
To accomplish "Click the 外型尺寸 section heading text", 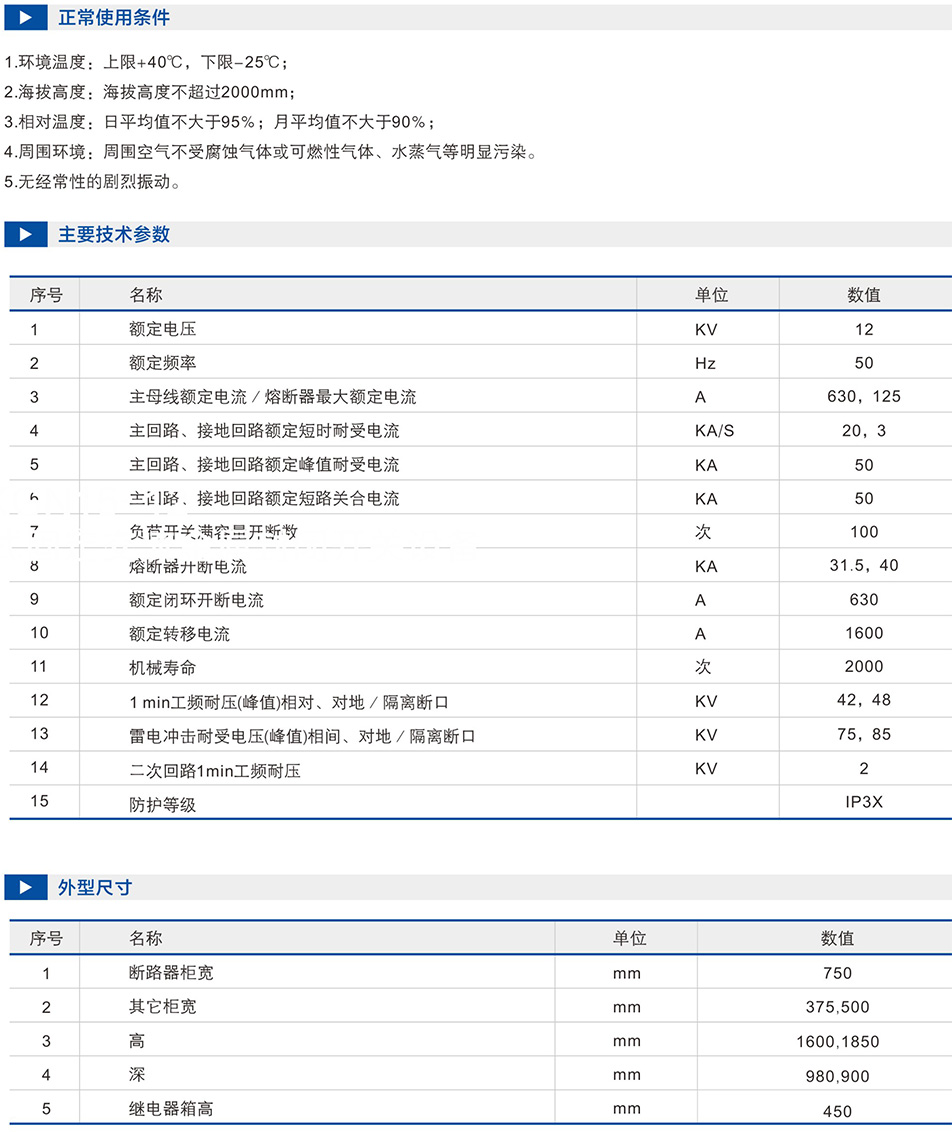I will (94, 887).
